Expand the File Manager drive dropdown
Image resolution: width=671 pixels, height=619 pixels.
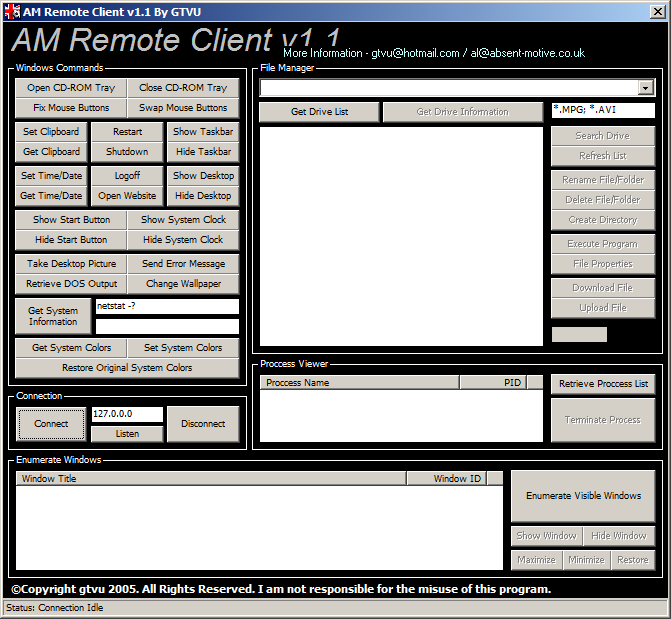[x=646, y=88]
